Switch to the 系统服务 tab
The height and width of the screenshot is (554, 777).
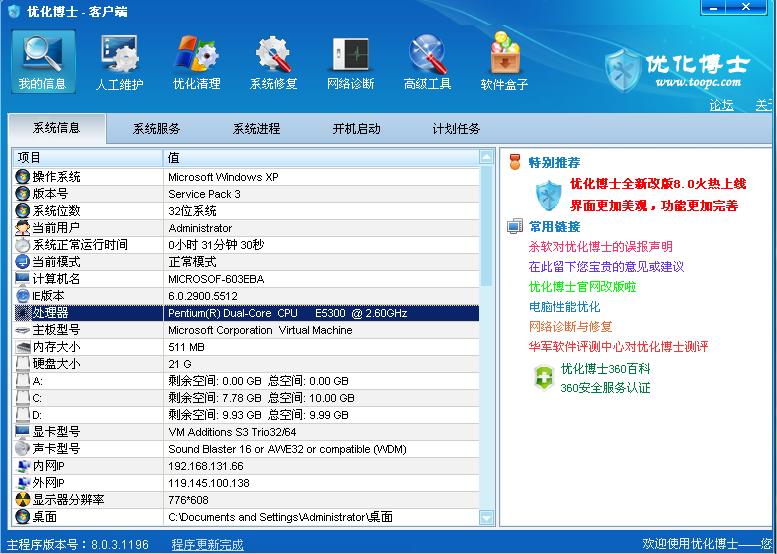click(x=156, y=129)
